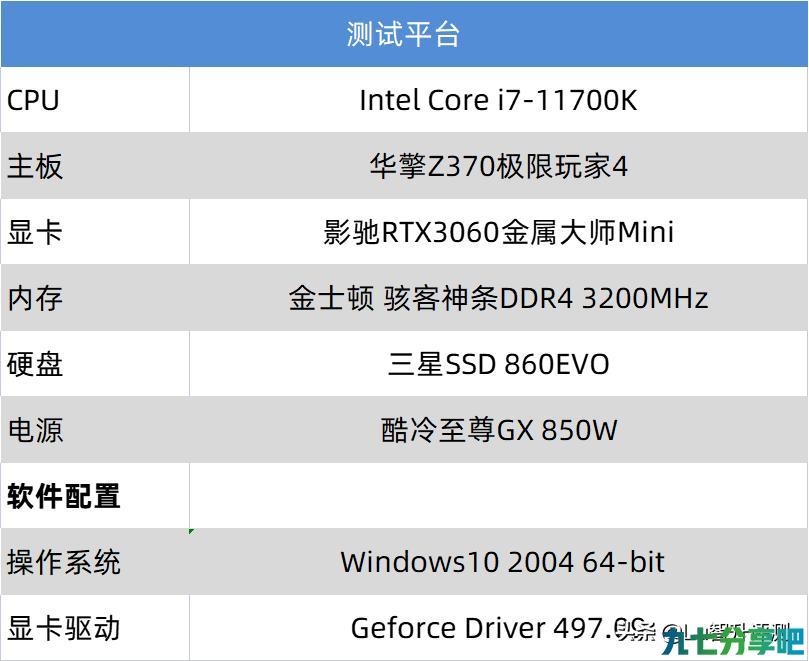Click the 测试平台 header title
This screenshot has height=661, width=809.
click(402, 34)
